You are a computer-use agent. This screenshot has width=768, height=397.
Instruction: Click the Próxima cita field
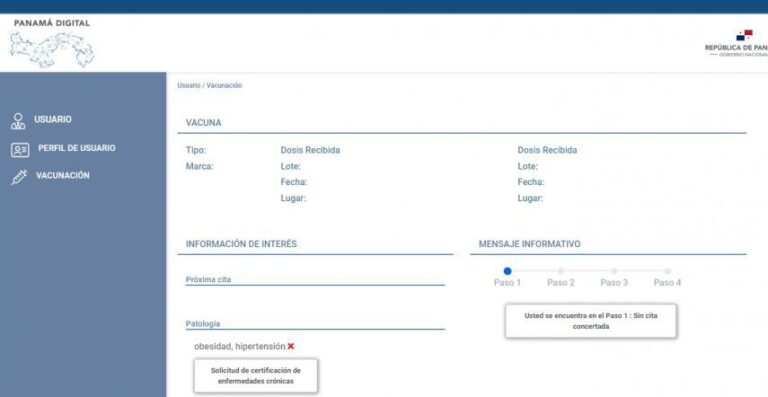click(315, 280)
